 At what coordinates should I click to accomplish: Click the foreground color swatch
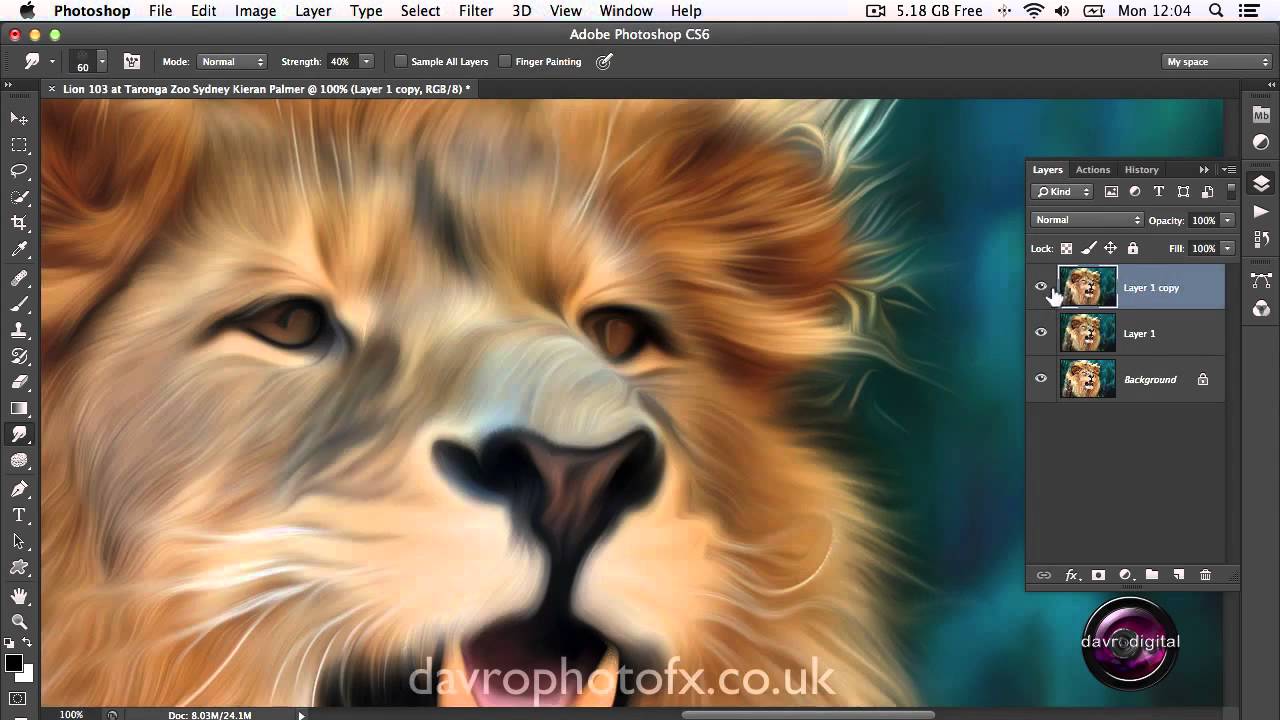coord(14,663)
